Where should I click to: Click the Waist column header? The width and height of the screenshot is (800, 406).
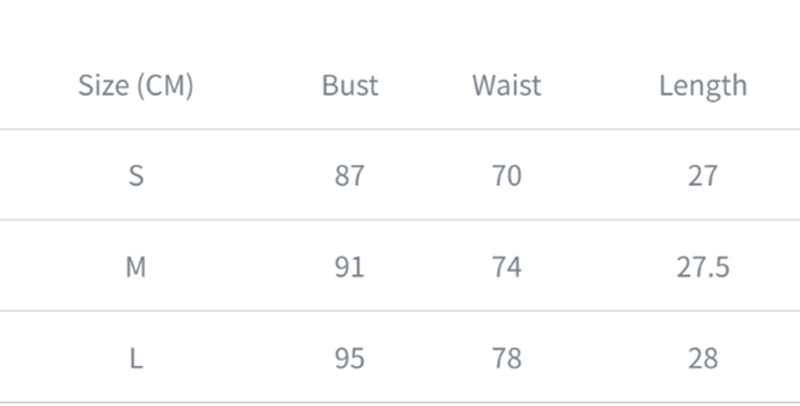[506, 86]
